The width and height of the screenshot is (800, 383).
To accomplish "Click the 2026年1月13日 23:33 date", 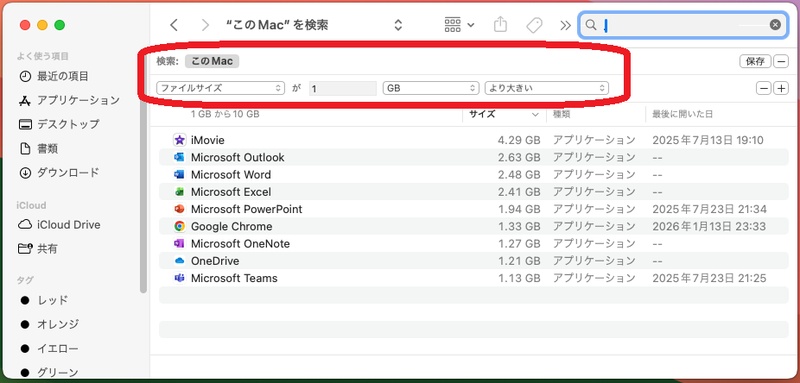I will click(709, 227).
